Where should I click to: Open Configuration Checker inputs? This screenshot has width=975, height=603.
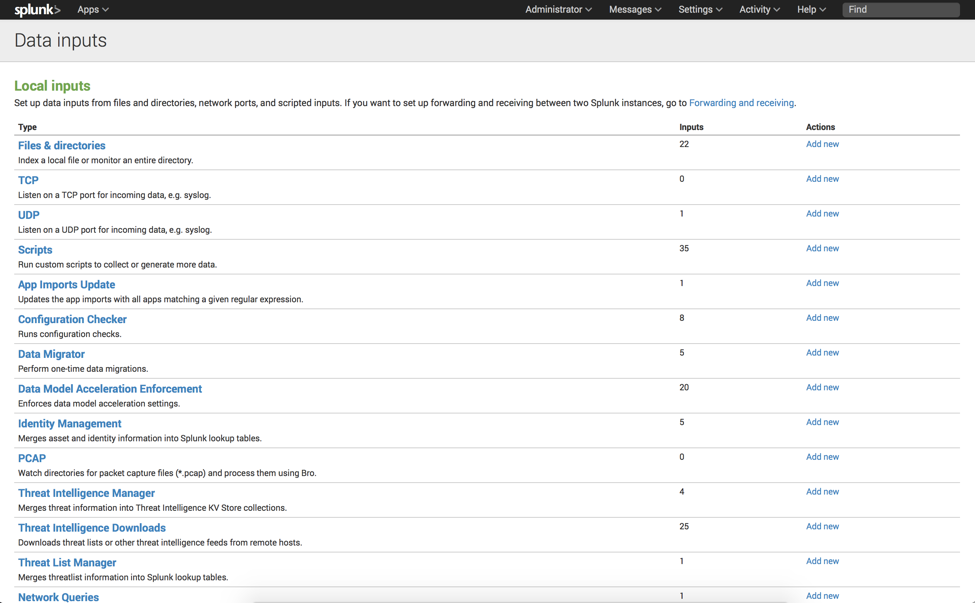pyautogui.click(x=72, y=320)
